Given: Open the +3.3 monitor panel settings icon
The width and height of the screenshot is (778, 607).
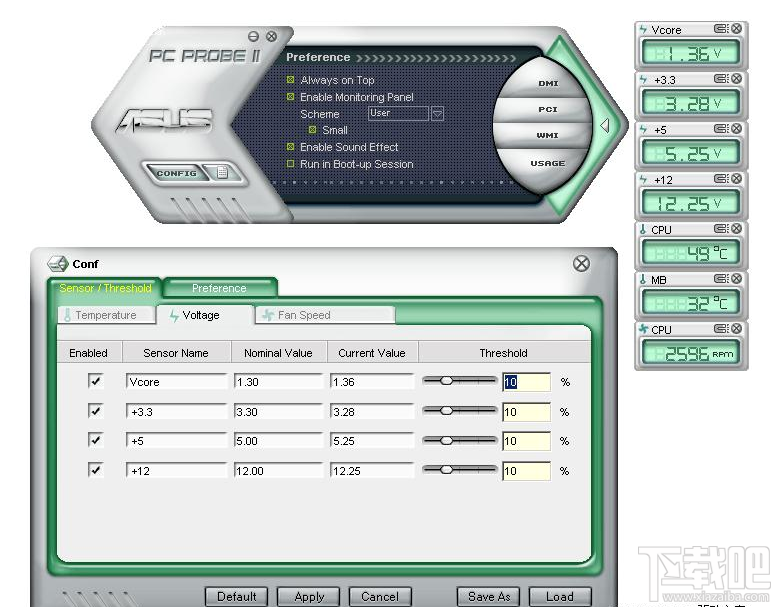Looking at the screenshot, I should [721, 78].
